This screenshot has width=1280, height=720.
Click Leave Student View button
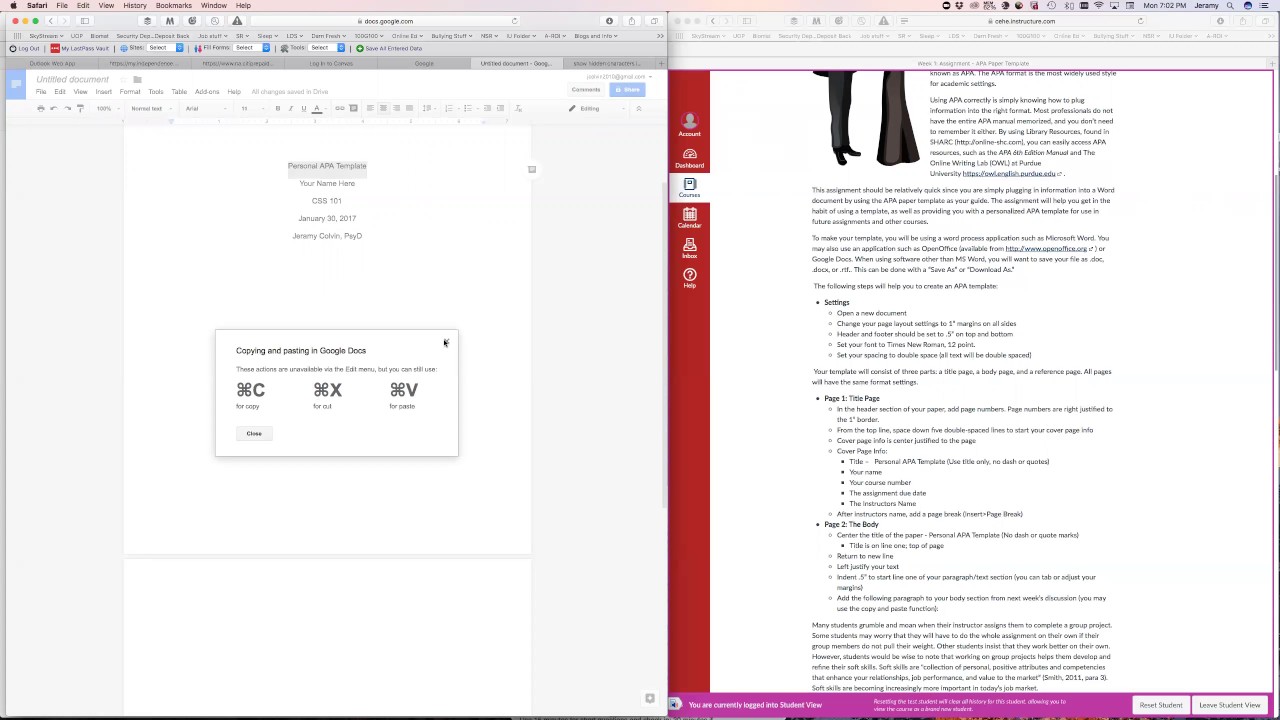pyautogui.click(x=1230, y=705)
